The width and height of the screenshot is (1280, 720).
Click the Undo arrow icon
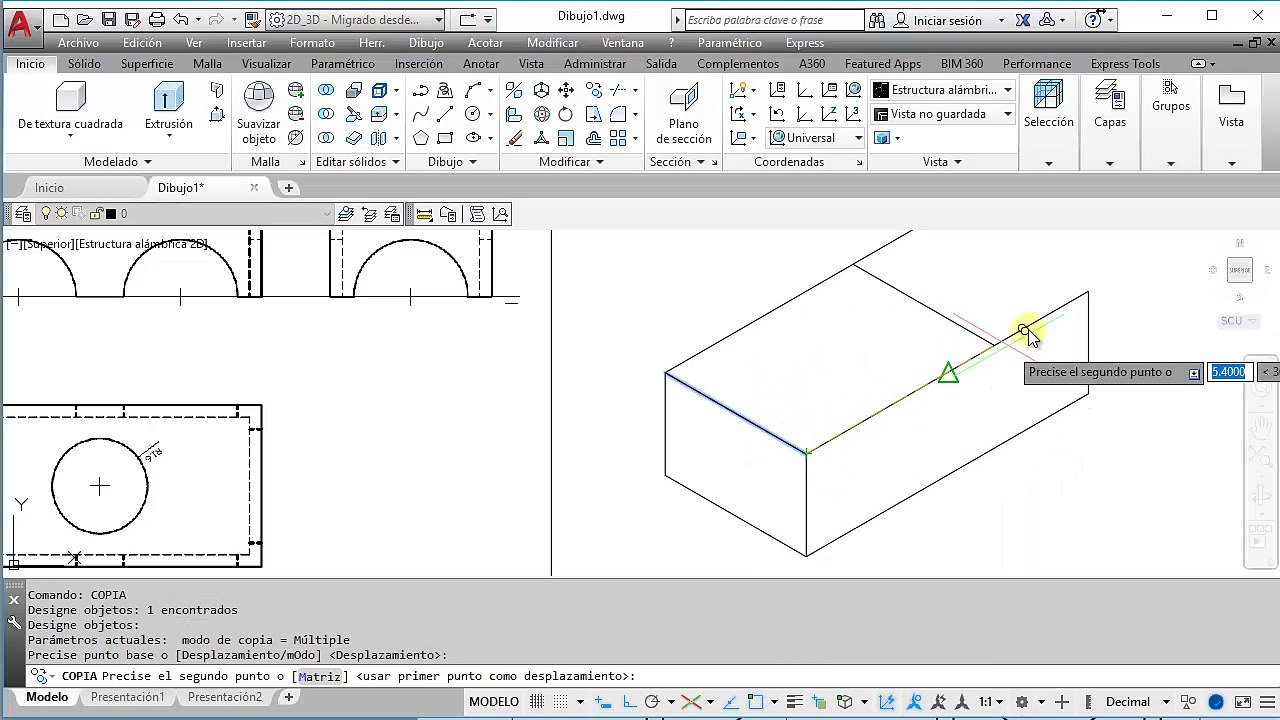pyautogui.click(x=180, y=20)
